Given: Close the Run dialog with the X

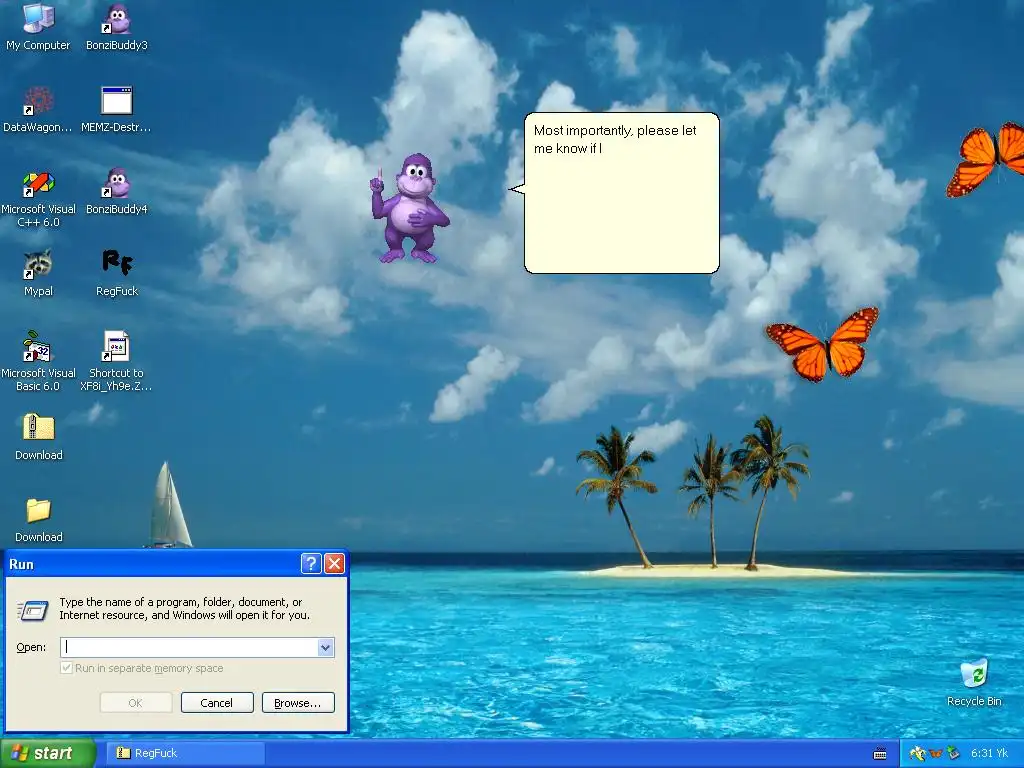Looking at the screenshot, I should point(334,564).
